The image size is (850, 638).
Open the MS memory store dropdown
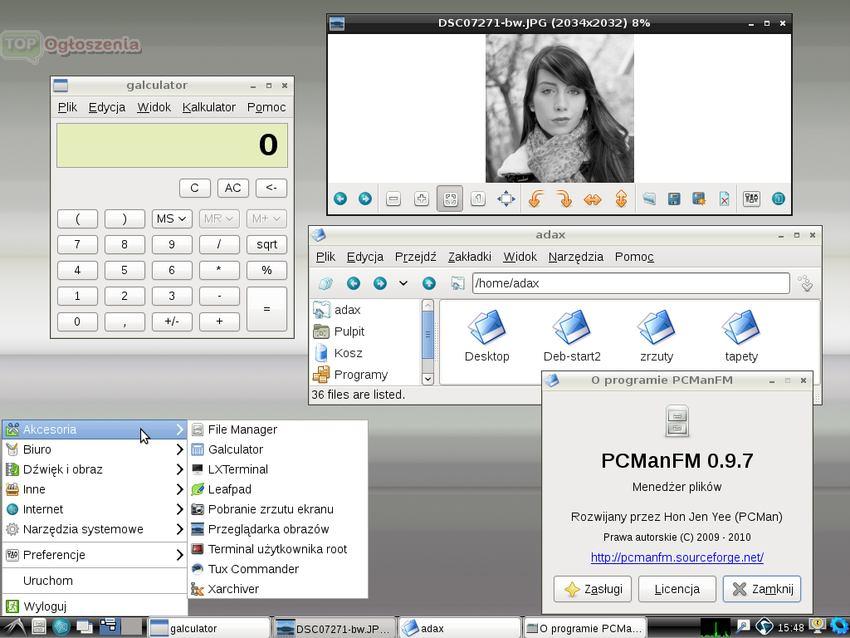[x=171, y=218]
